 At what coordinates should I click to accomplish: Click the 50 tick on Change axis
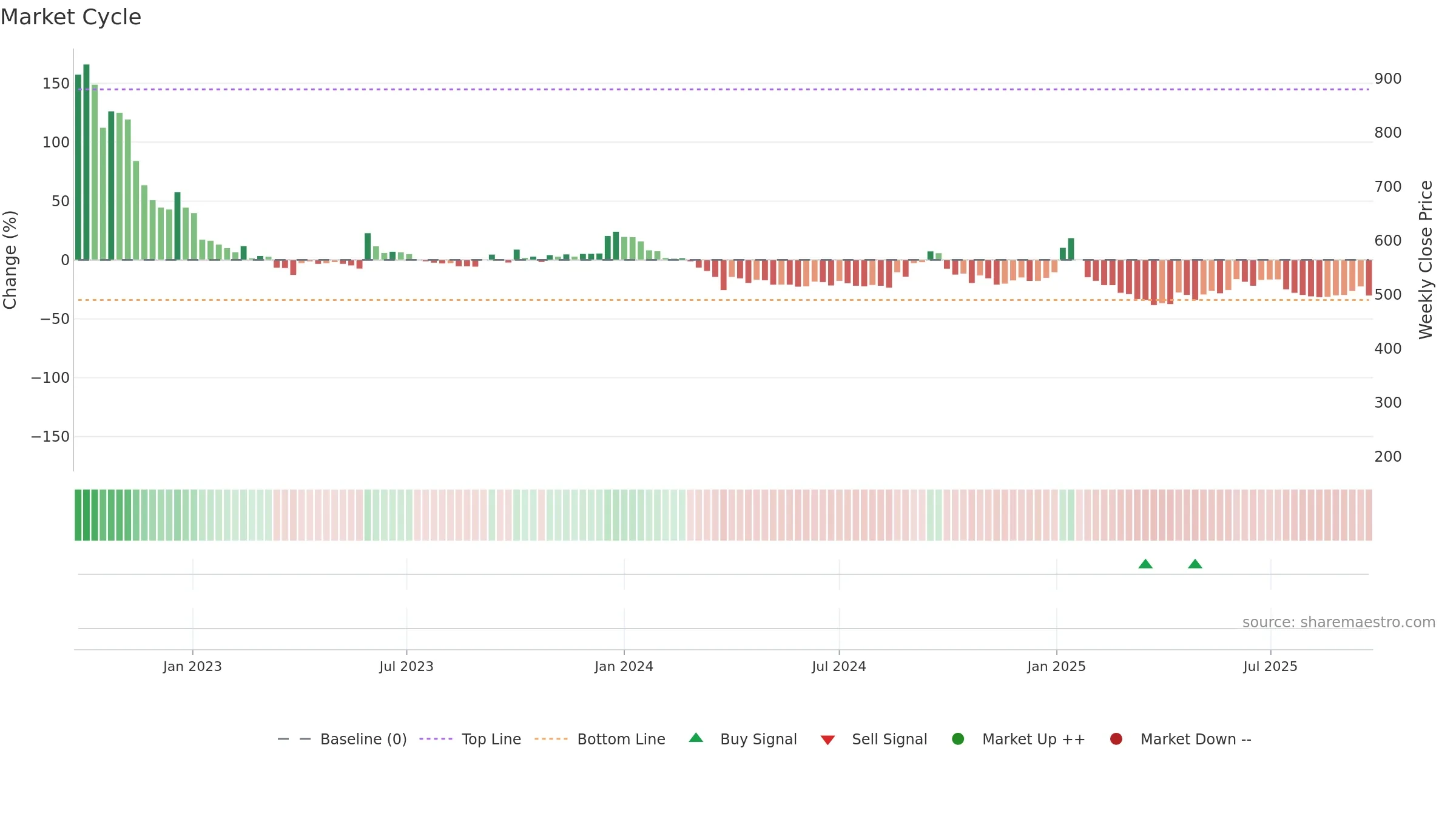[x=61, y=201]
